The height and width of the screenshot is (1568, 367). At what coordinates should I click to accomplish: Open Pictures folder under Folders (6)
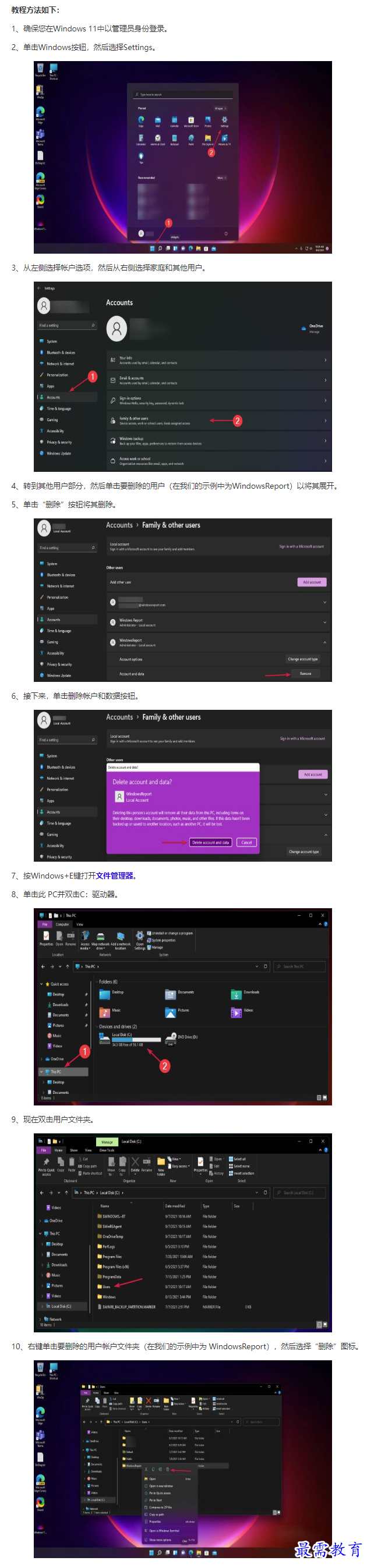pos(177,1012)
